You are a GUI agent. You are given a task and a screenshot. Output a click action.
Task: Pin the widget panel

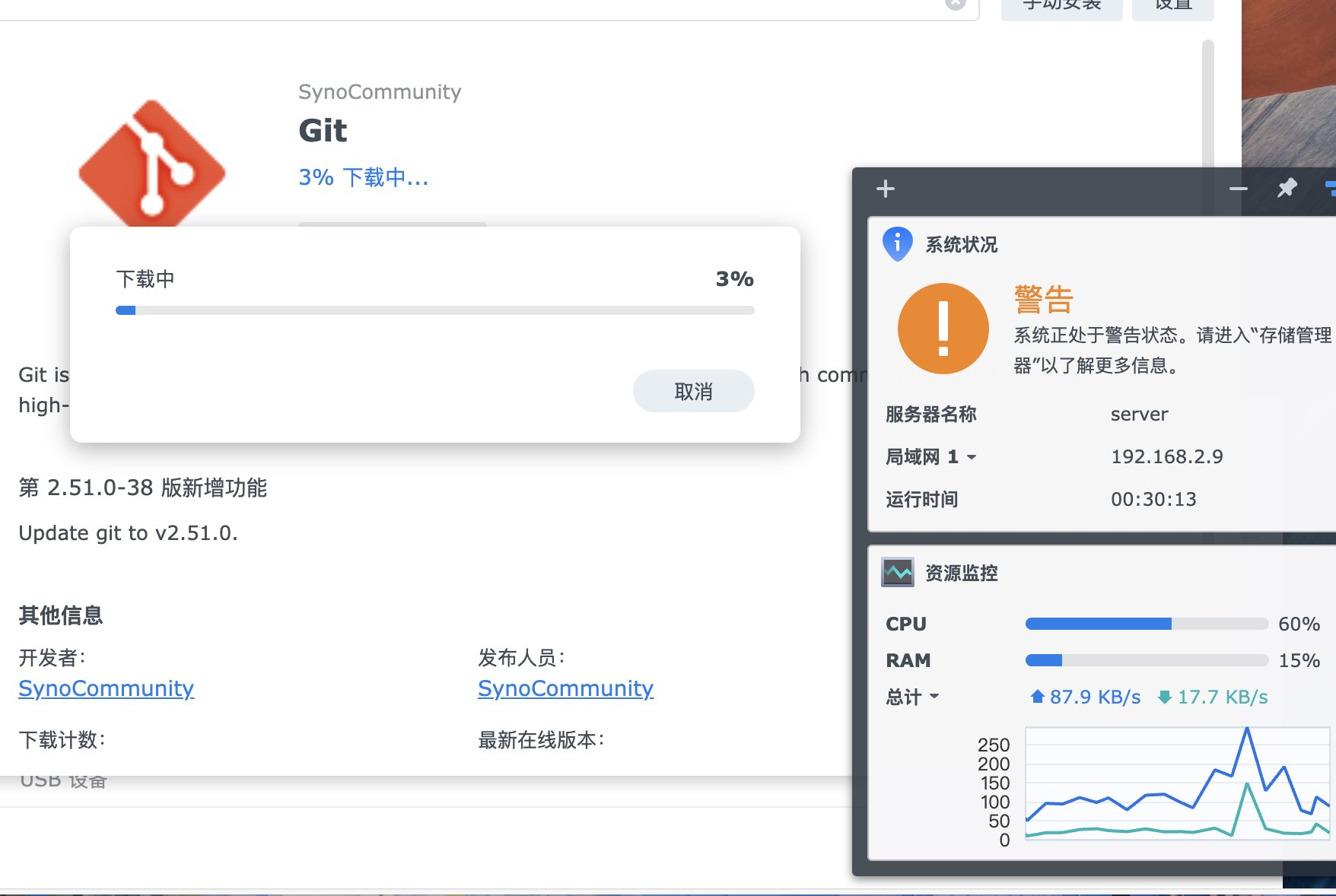click(x=1287, y=188)
